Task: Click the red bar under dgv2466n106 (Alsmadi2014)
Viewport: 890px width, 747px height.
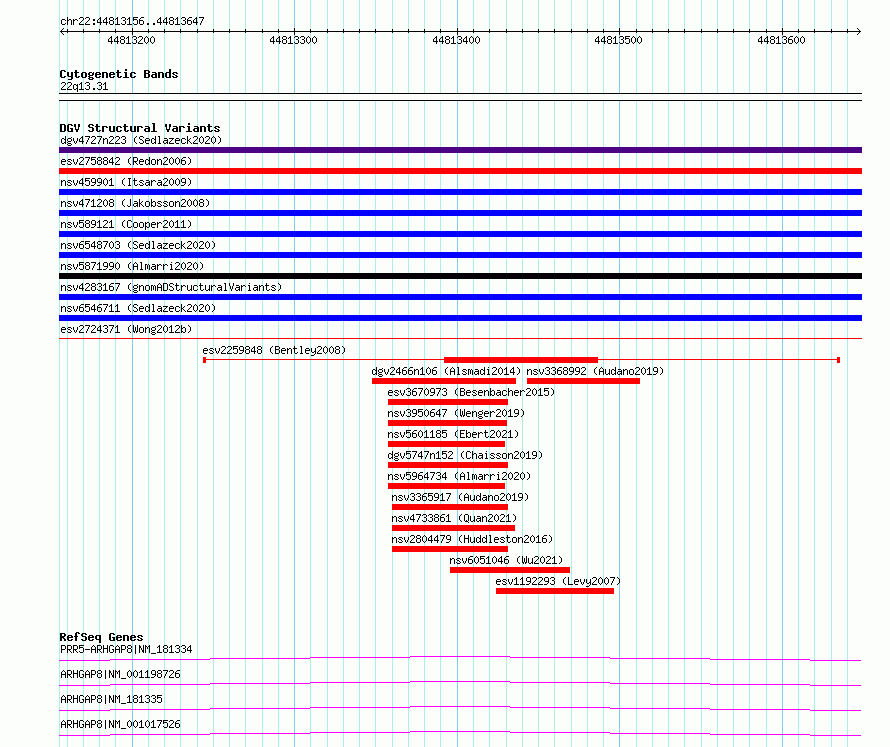Action: coord(444,381)
